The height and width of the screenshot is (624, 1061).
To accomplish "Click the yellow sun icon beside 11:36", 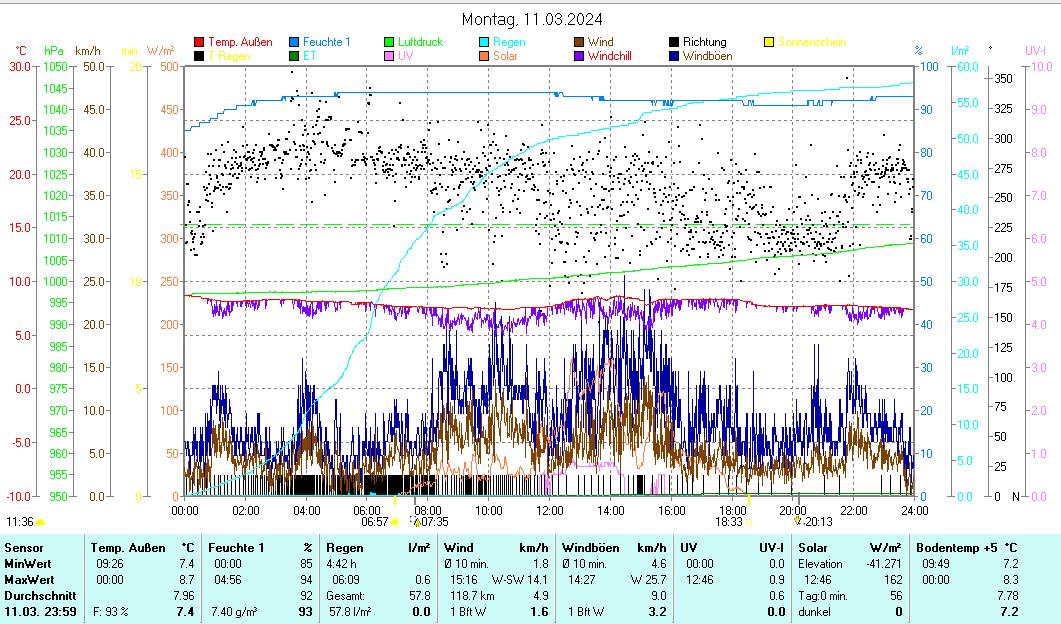I will [x=41, y=522].
